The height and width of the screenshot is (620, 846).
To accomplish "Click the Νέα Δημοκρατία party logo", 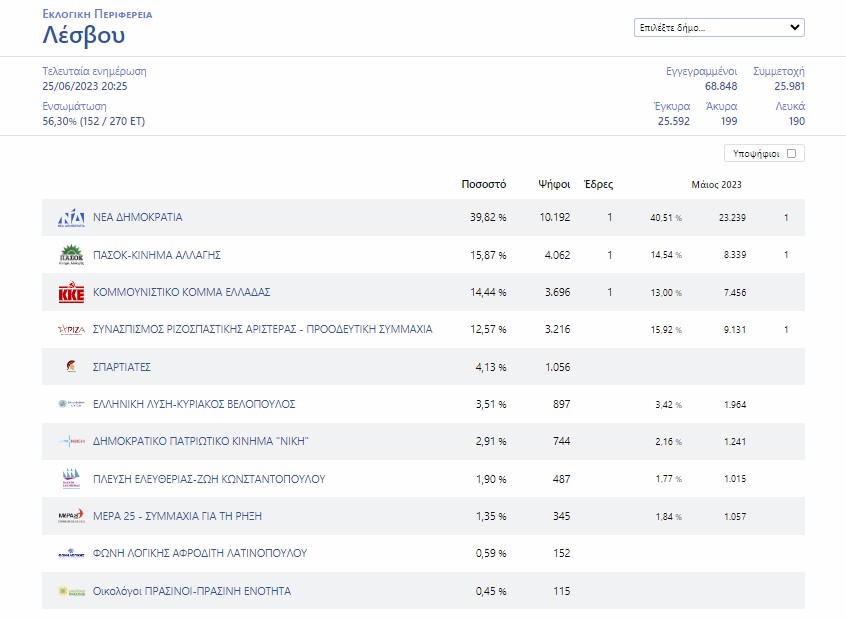I will tap(71, 217).
